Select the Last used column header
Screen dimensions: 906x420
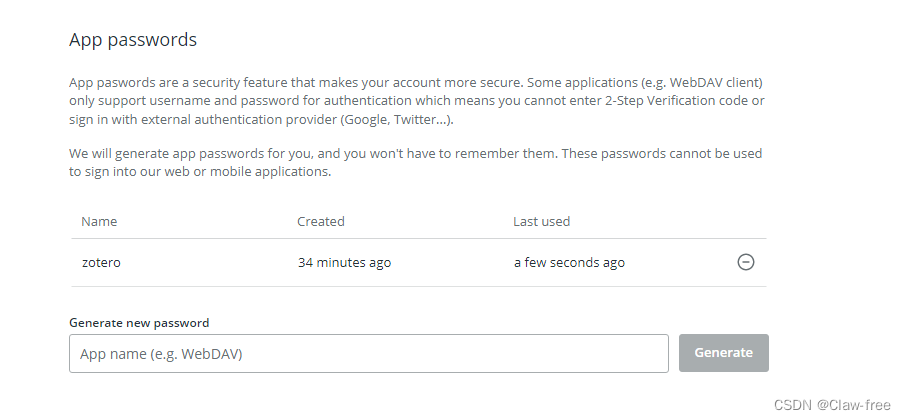tap(541, 221)
